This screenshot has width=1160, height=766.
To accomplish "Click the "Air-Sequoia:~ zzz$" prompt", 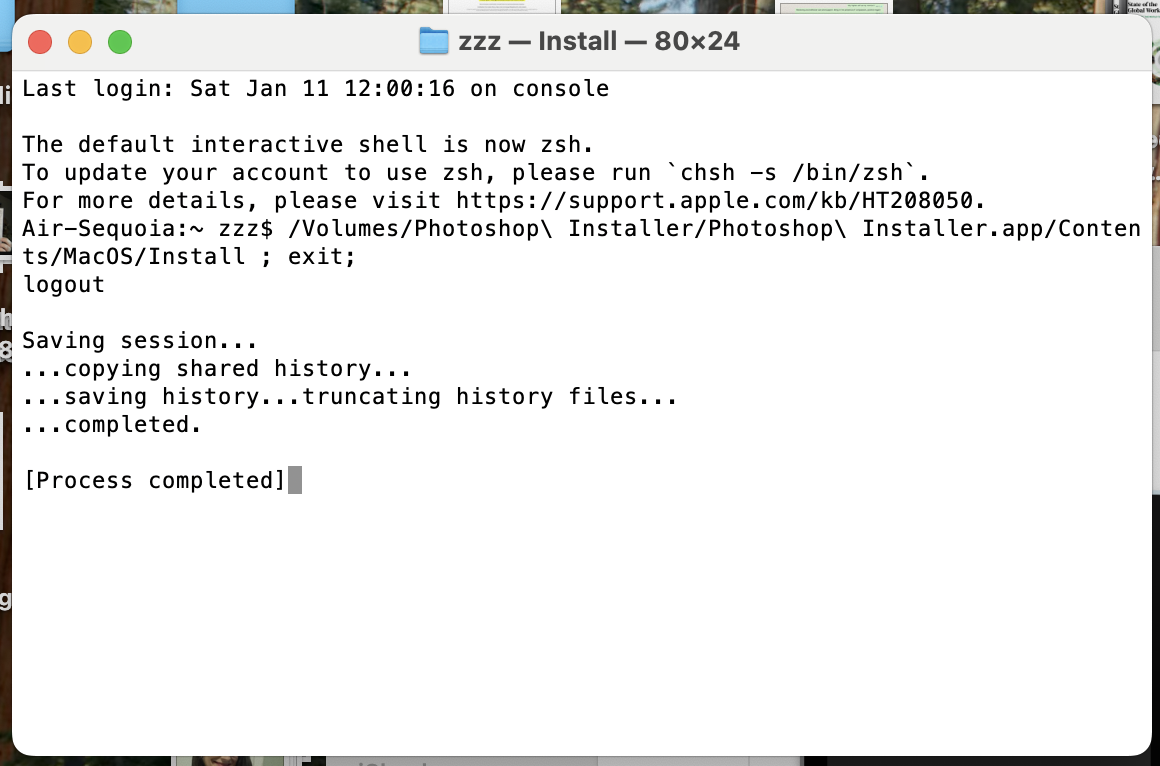I will click(x=147, y=228).
